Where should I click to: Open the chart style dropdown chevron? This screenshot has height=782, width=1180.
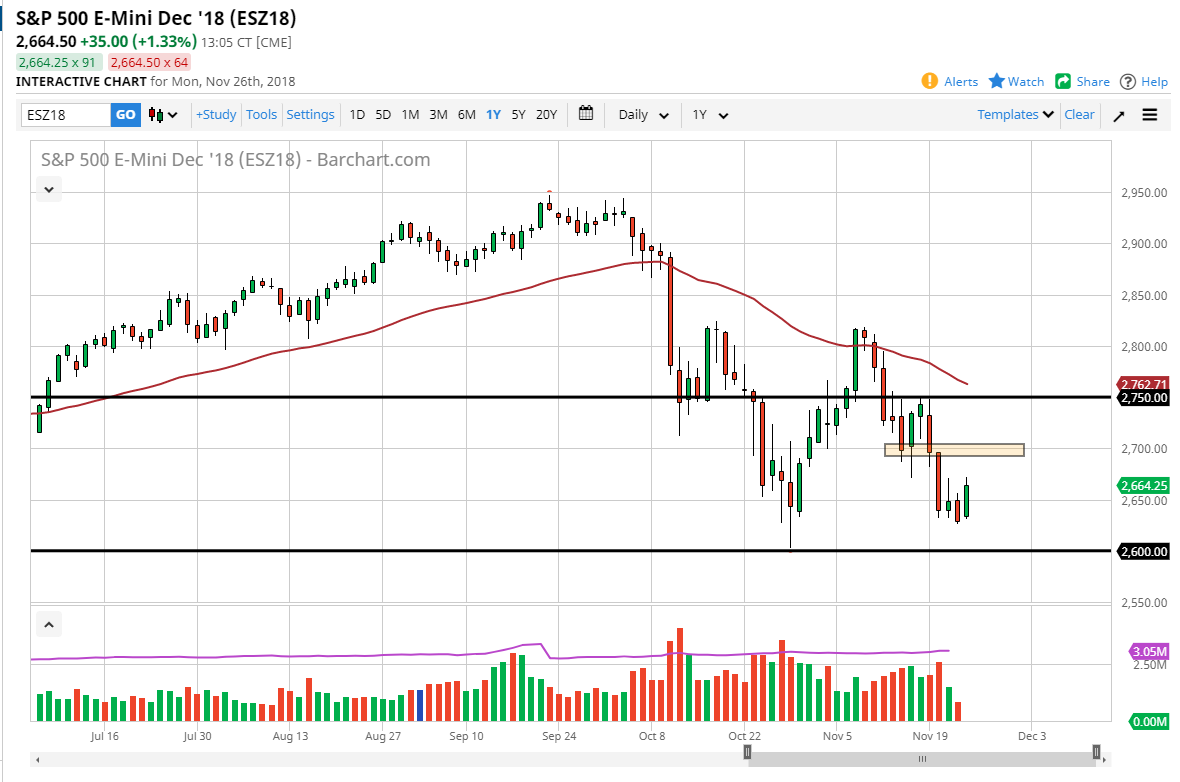pyautogui.click(x=172, y=114)
